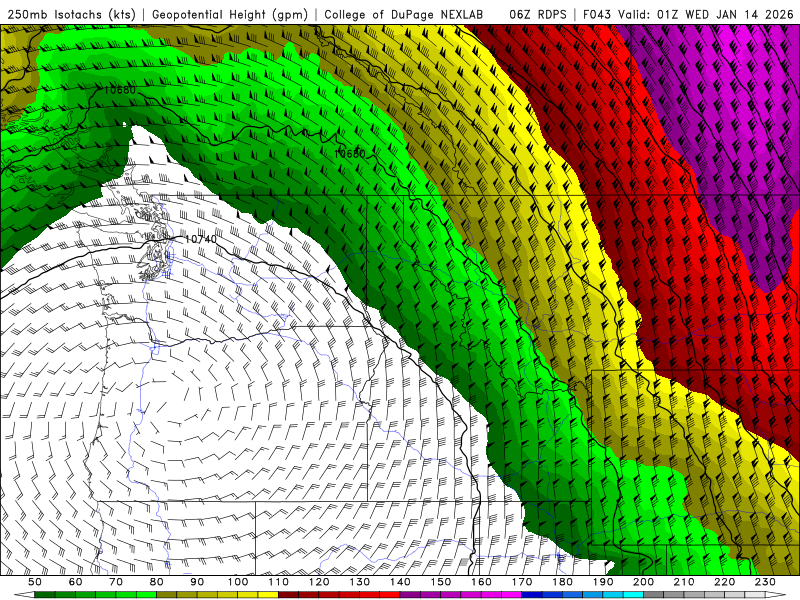Click the 180 knots scale label

coord(562,582)
